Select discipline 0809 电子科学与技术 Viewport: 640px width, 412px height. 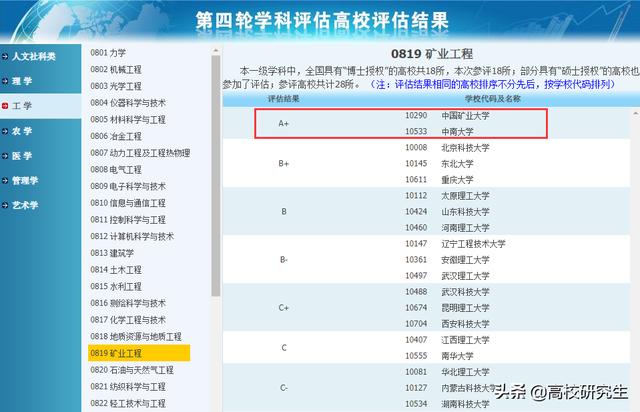[128, 186]
